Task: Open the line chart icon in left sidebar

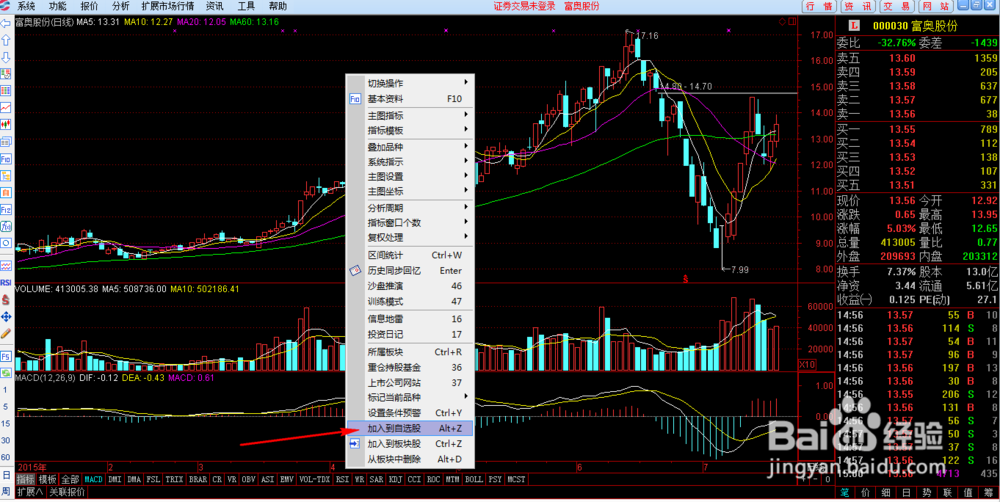Action: (6, 107)
